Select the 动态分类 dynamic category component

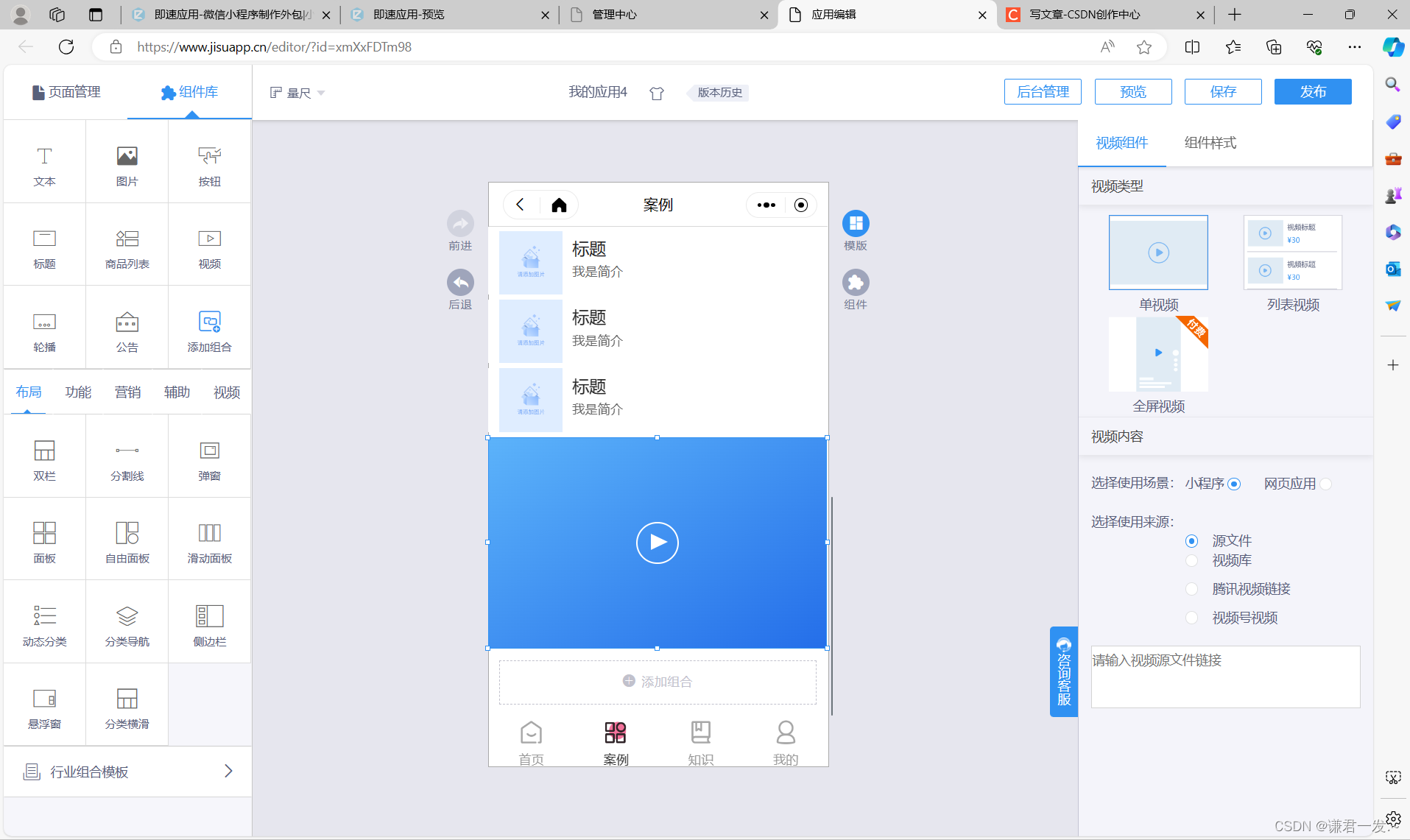[x=44, y=625]
